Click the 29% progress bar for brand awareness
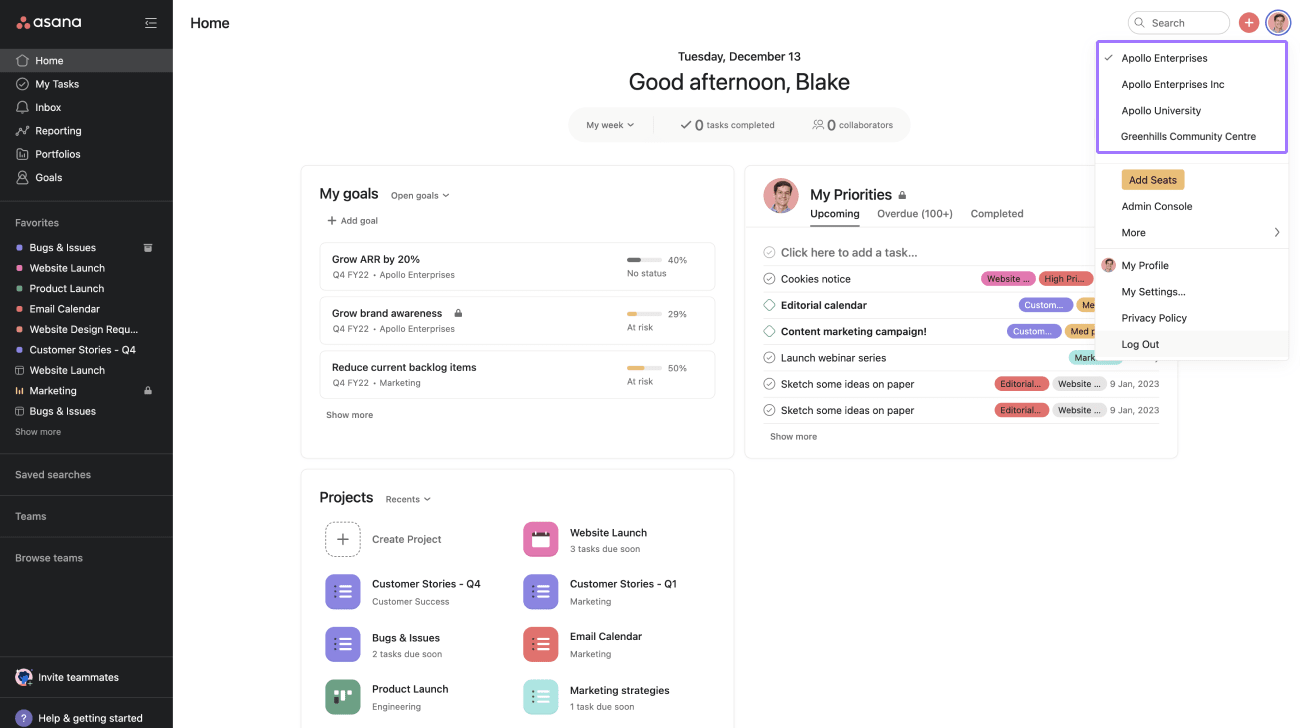Image resolution: width=1300 pixels, height=728 pixels. (644, 314)
